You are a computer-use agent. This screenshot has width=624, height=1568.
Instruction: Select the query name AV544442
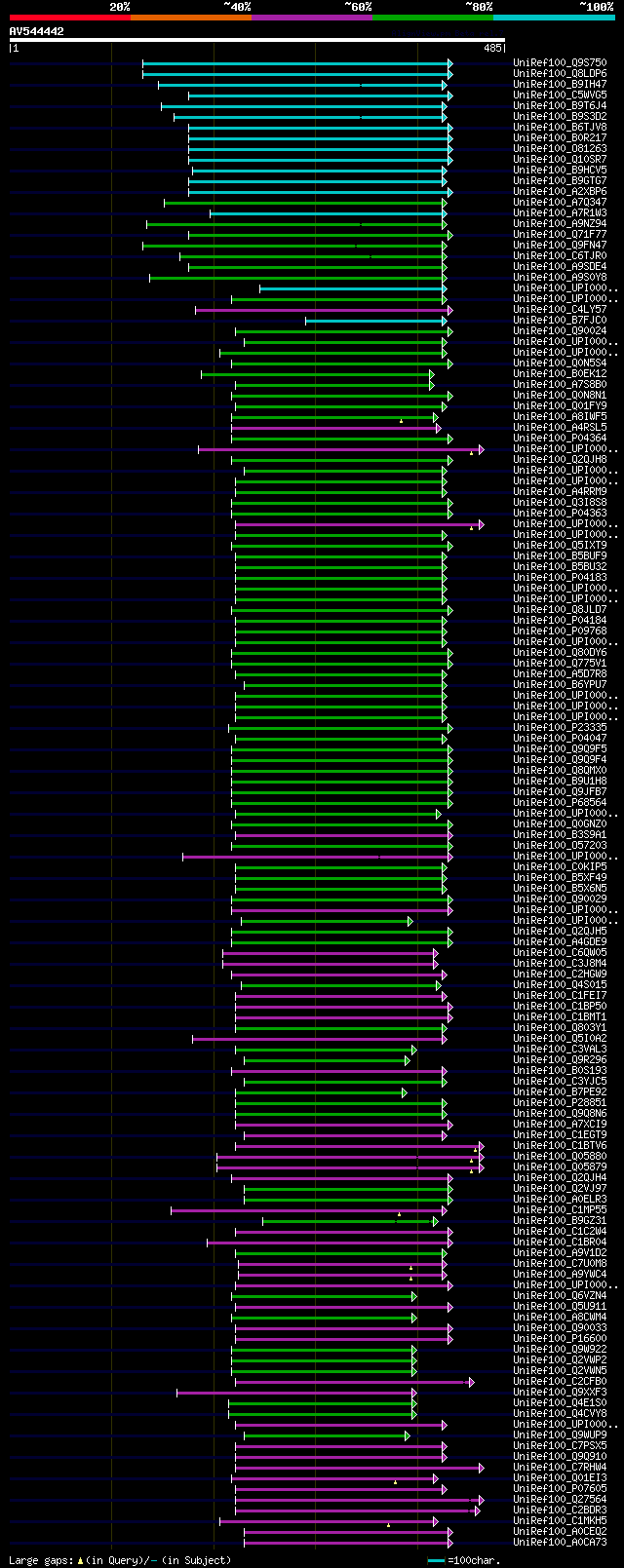pyautogui.click(x=37, y=31)
